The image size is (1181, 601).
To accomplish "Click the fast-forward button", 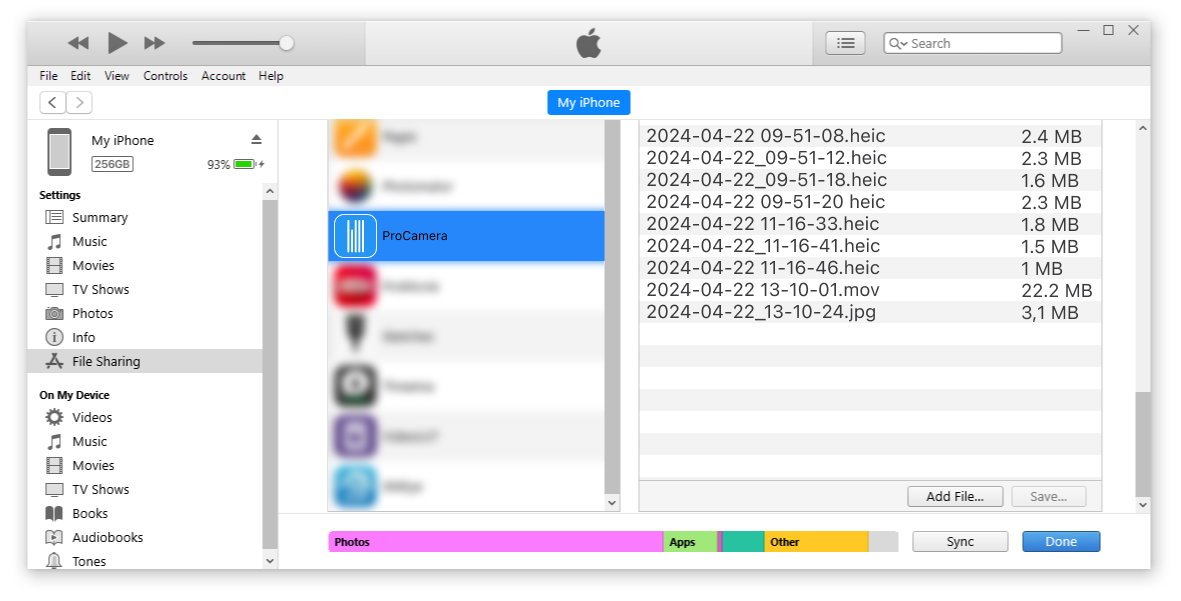I will [x=154, y=43].
